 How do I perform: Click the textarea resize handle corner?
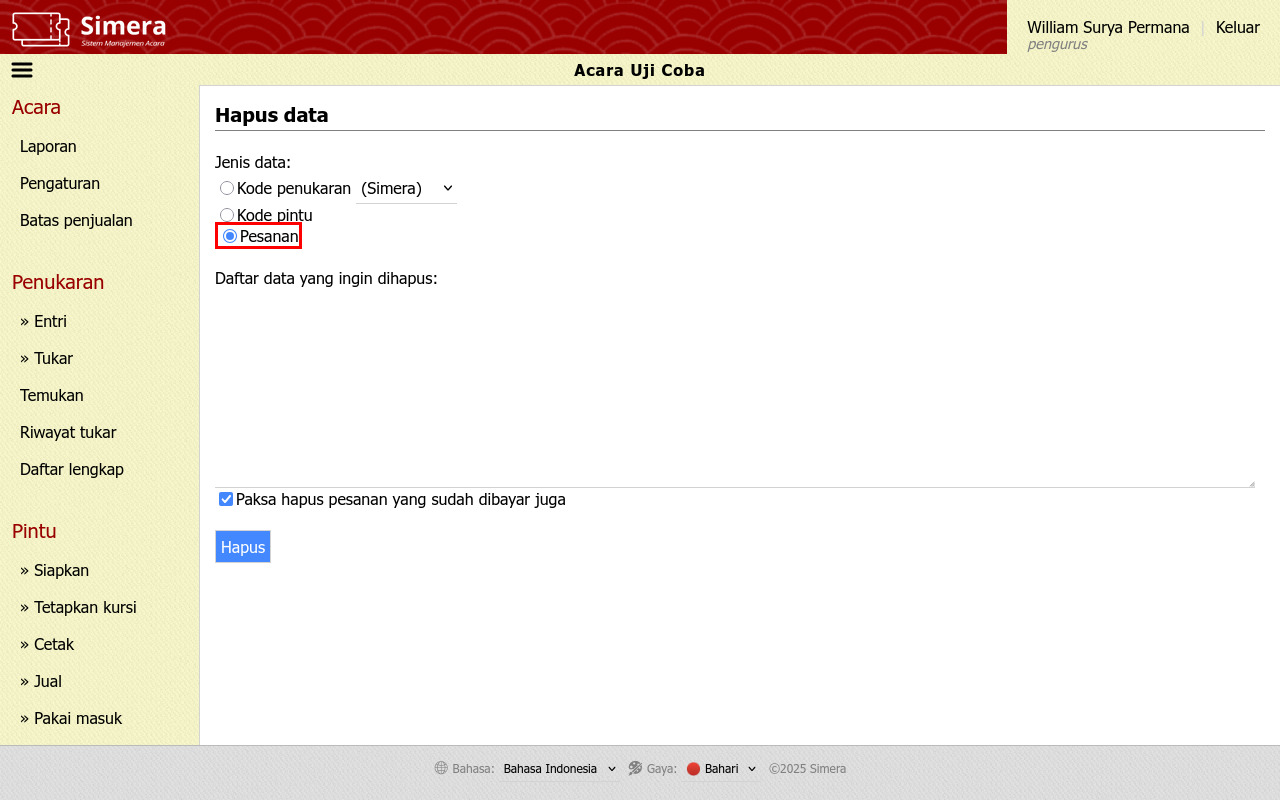click(1250, 483)
